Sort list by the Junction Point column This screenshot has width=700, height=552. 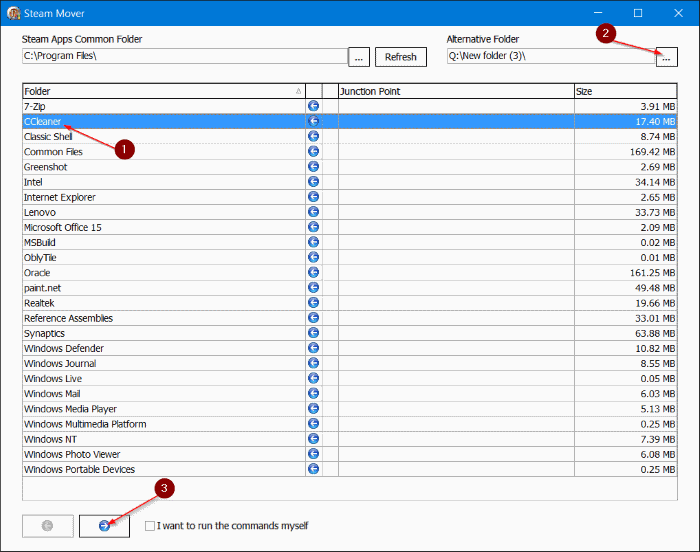456,91
